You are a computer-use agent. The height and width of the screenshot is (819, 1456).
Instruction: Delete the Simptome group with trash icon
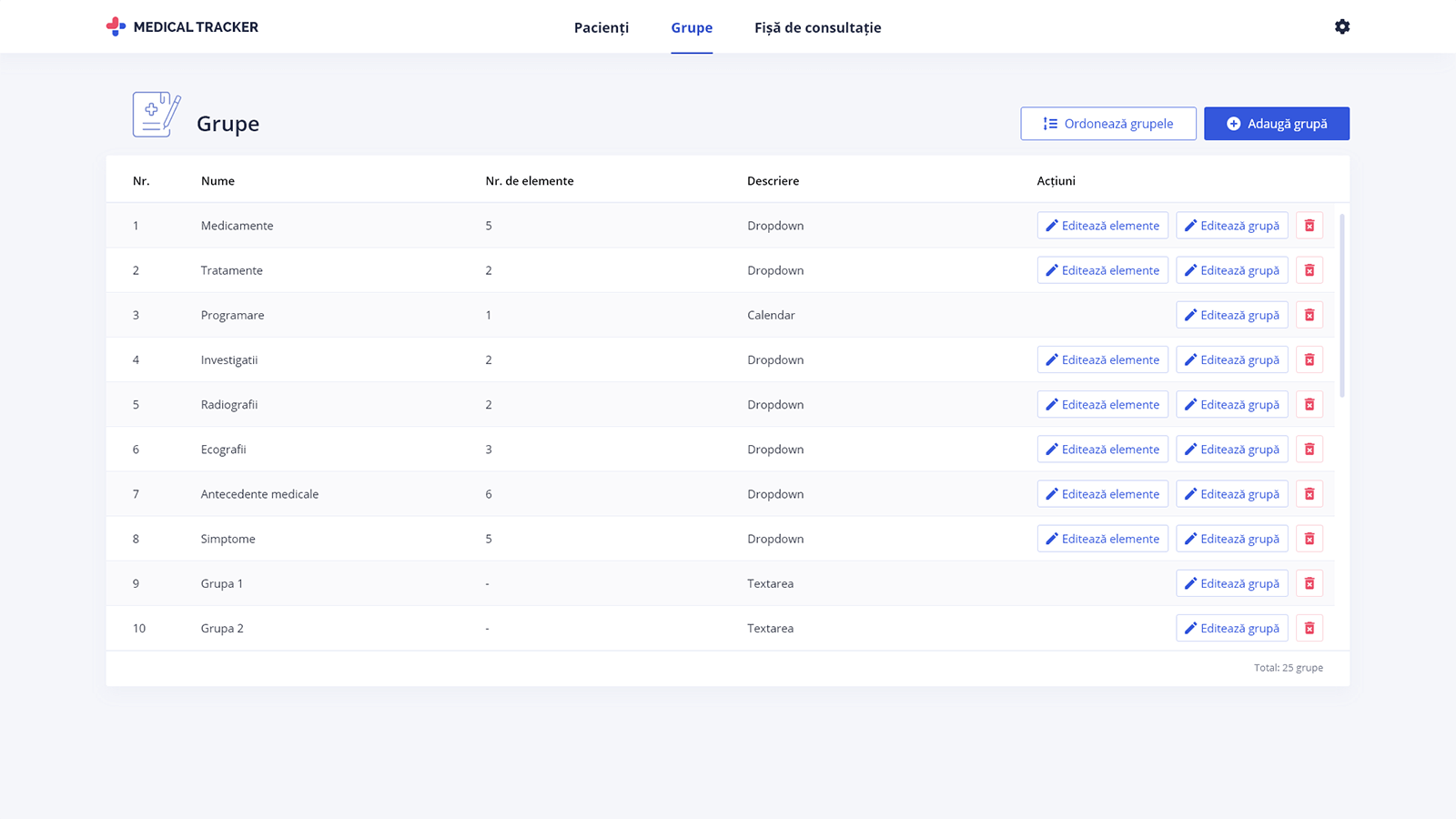point(1309,539)
